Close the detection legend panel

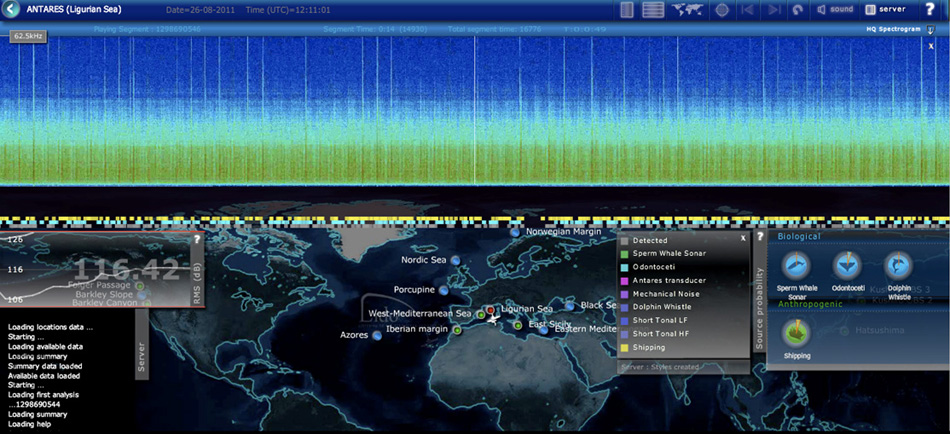(743, 239)
